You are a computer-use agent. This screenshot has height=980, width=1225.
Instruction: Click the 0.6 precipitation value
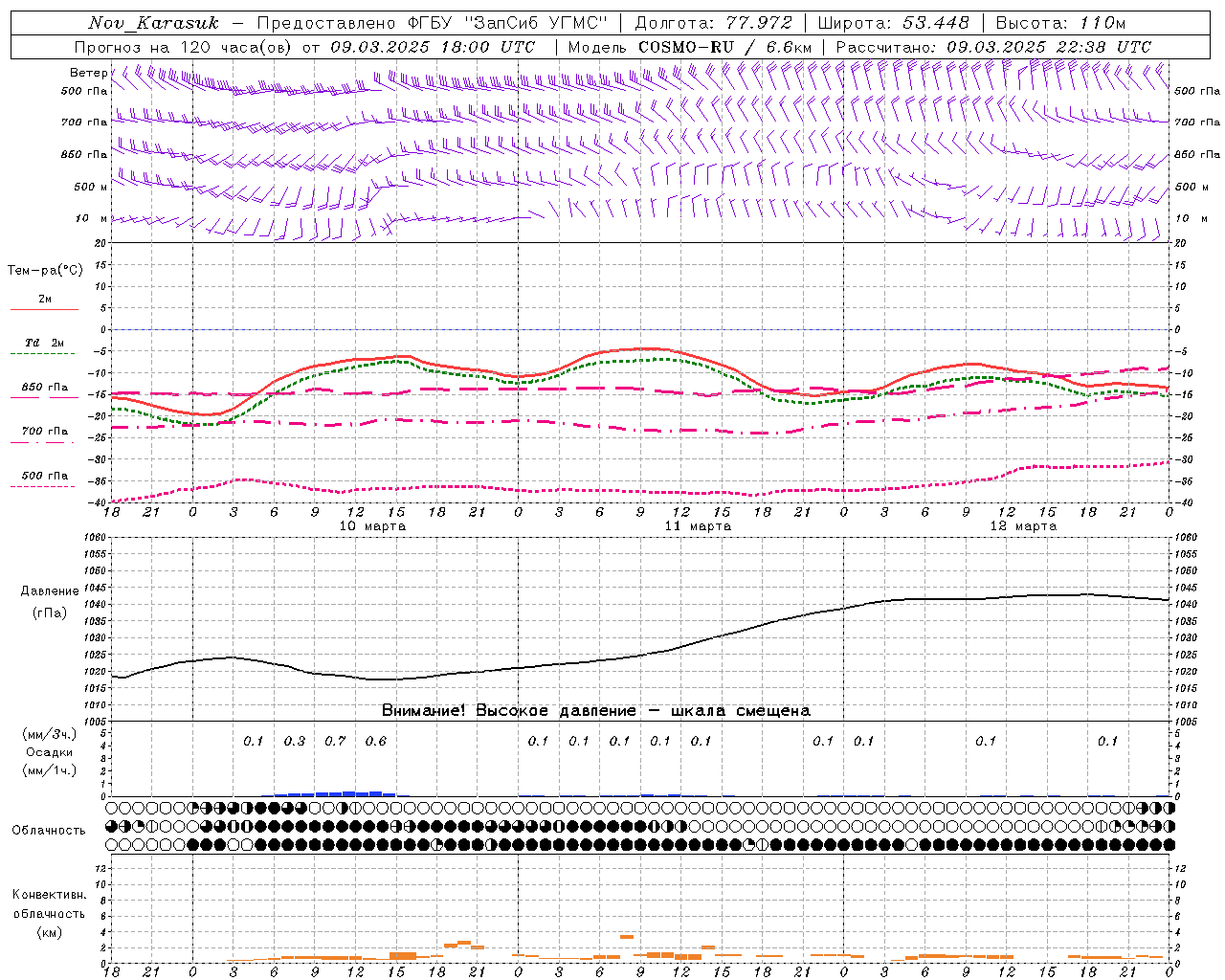click(x=376, y=741)
